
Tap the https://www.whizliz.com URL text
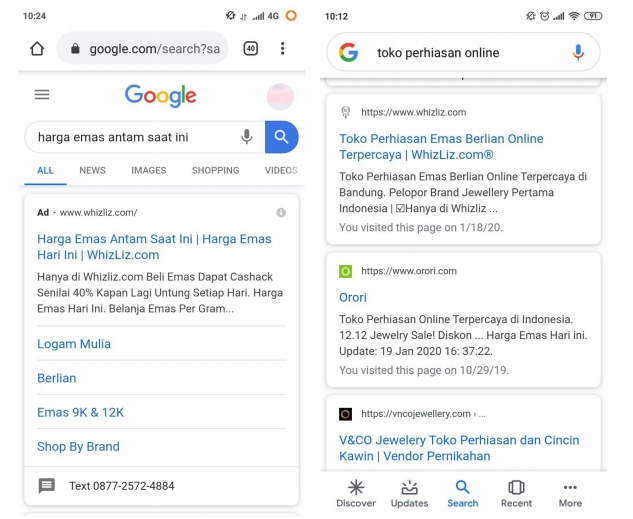tap(413, 112)
